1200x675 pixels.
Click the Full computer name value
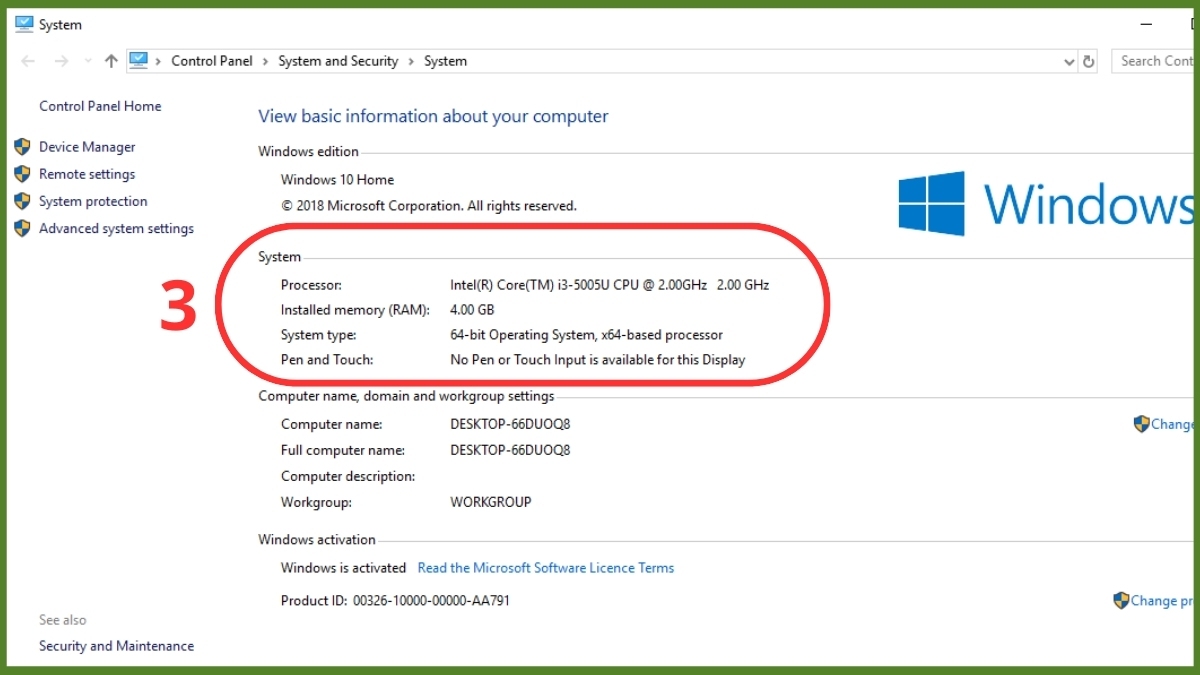click(510, 450)
